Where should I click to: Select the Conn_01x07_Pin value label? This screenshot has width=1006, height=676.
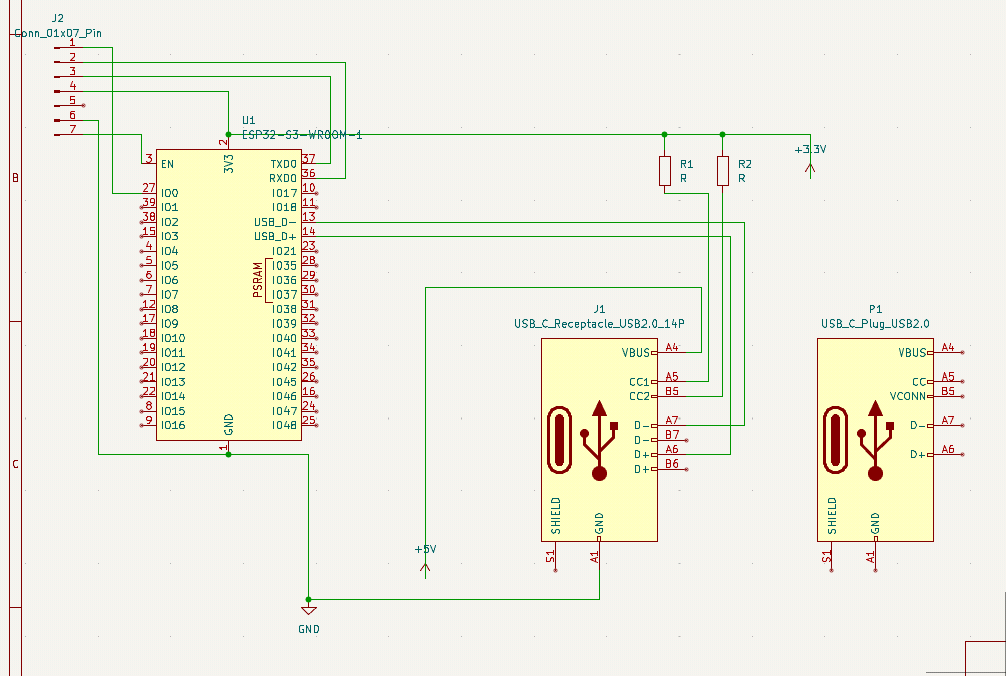click(58, 33)
